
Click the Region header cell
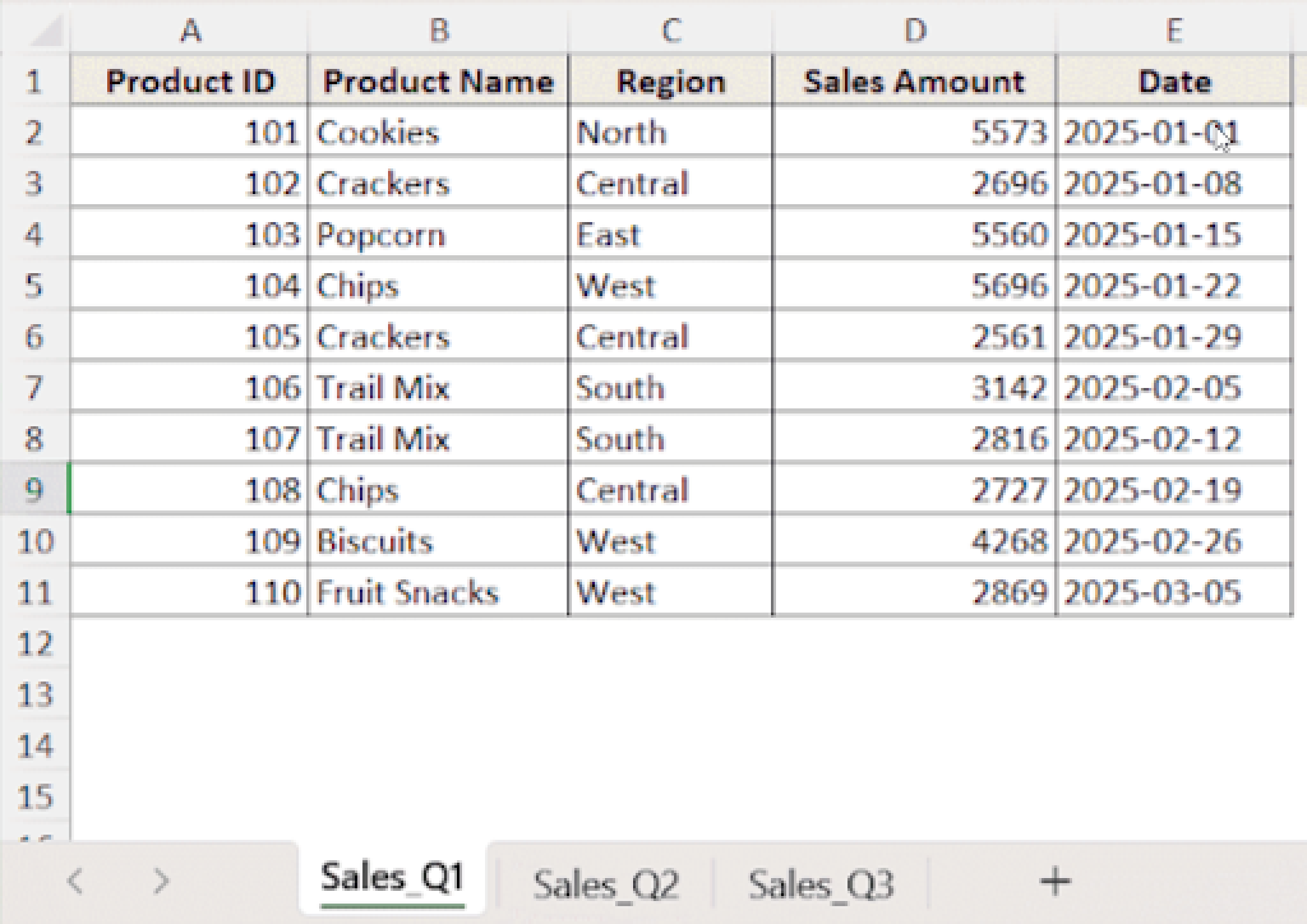click(671, 80)
